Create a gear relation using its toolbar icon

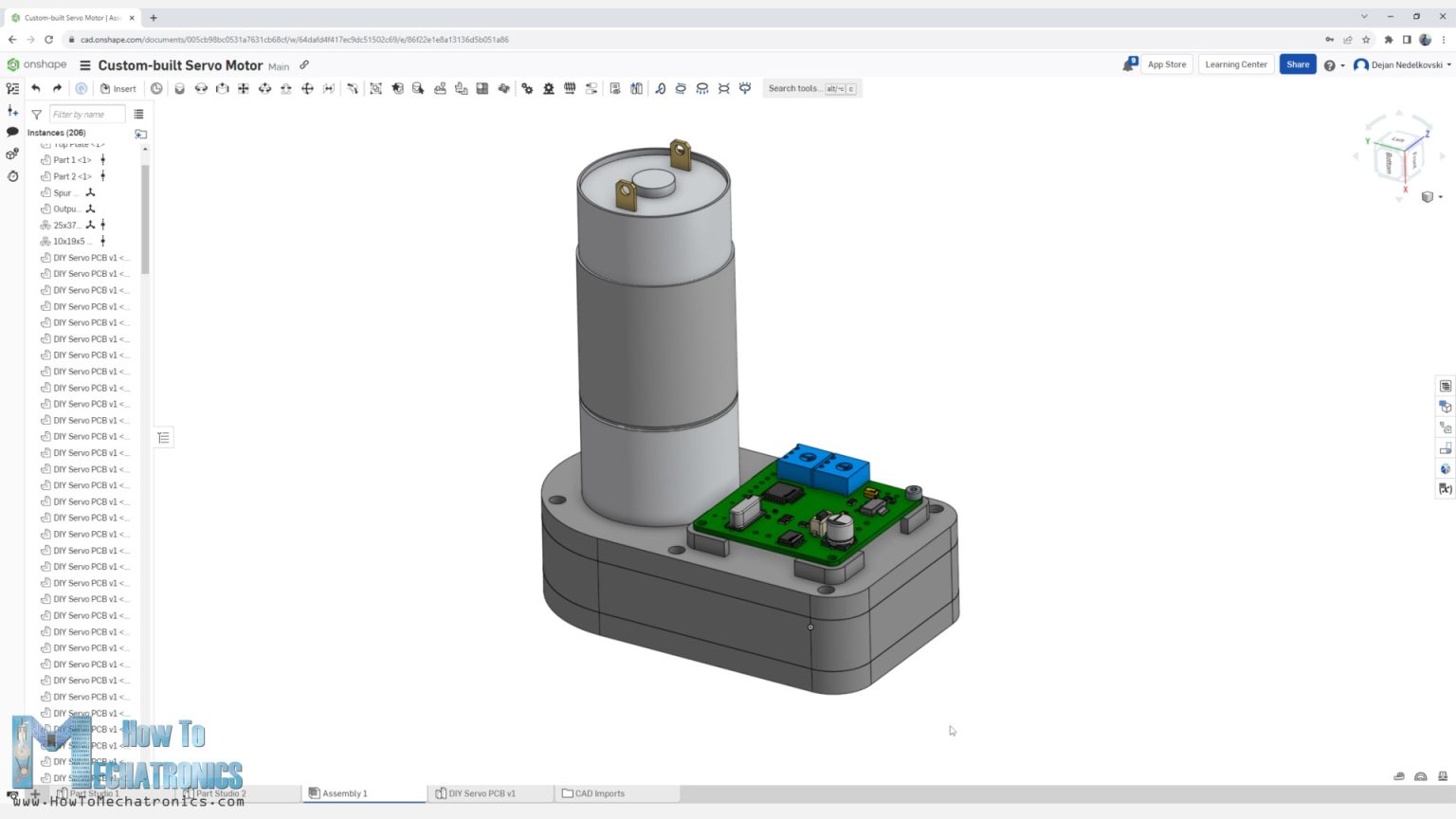tap(527, 88)
